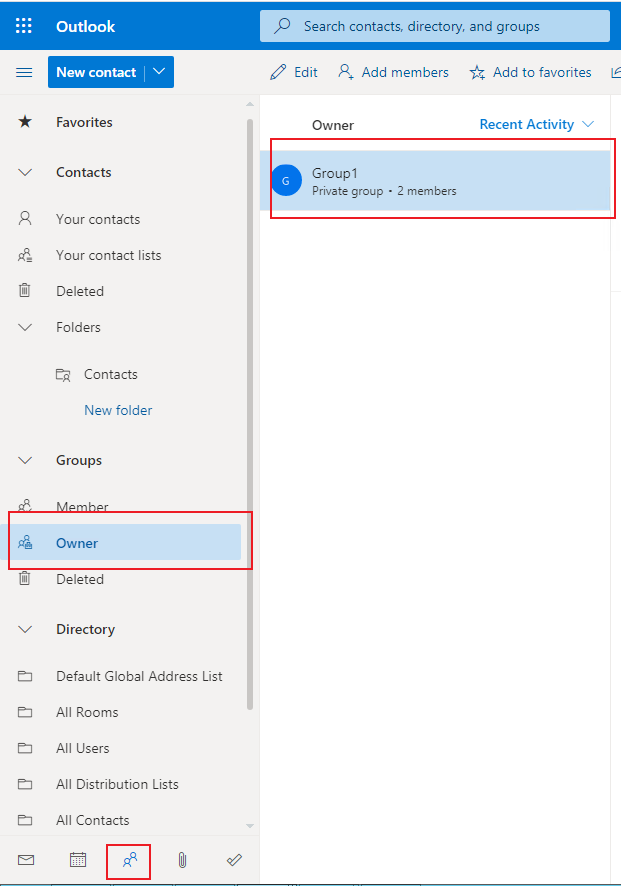Viewport: 621px width, 886px height.
Task: Click the Contacts folder icon under Folders
Action: 63,375
